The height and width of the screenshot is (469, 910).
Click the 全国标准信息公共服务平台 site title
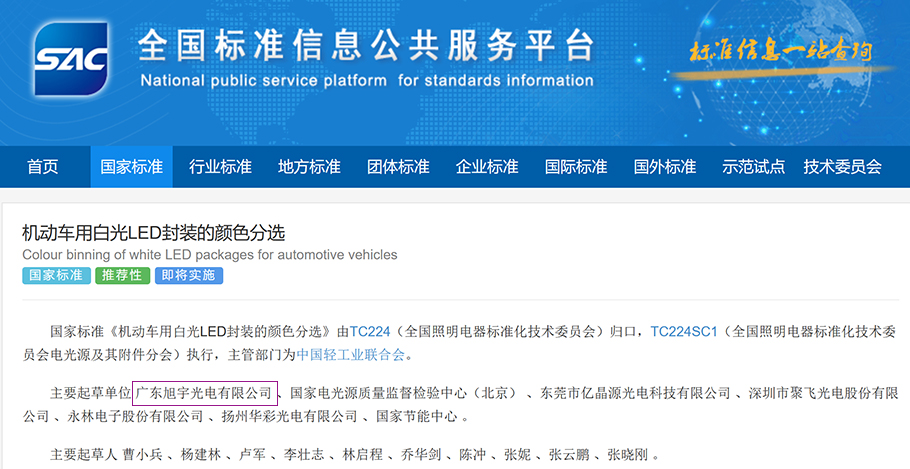click(365, 46)
